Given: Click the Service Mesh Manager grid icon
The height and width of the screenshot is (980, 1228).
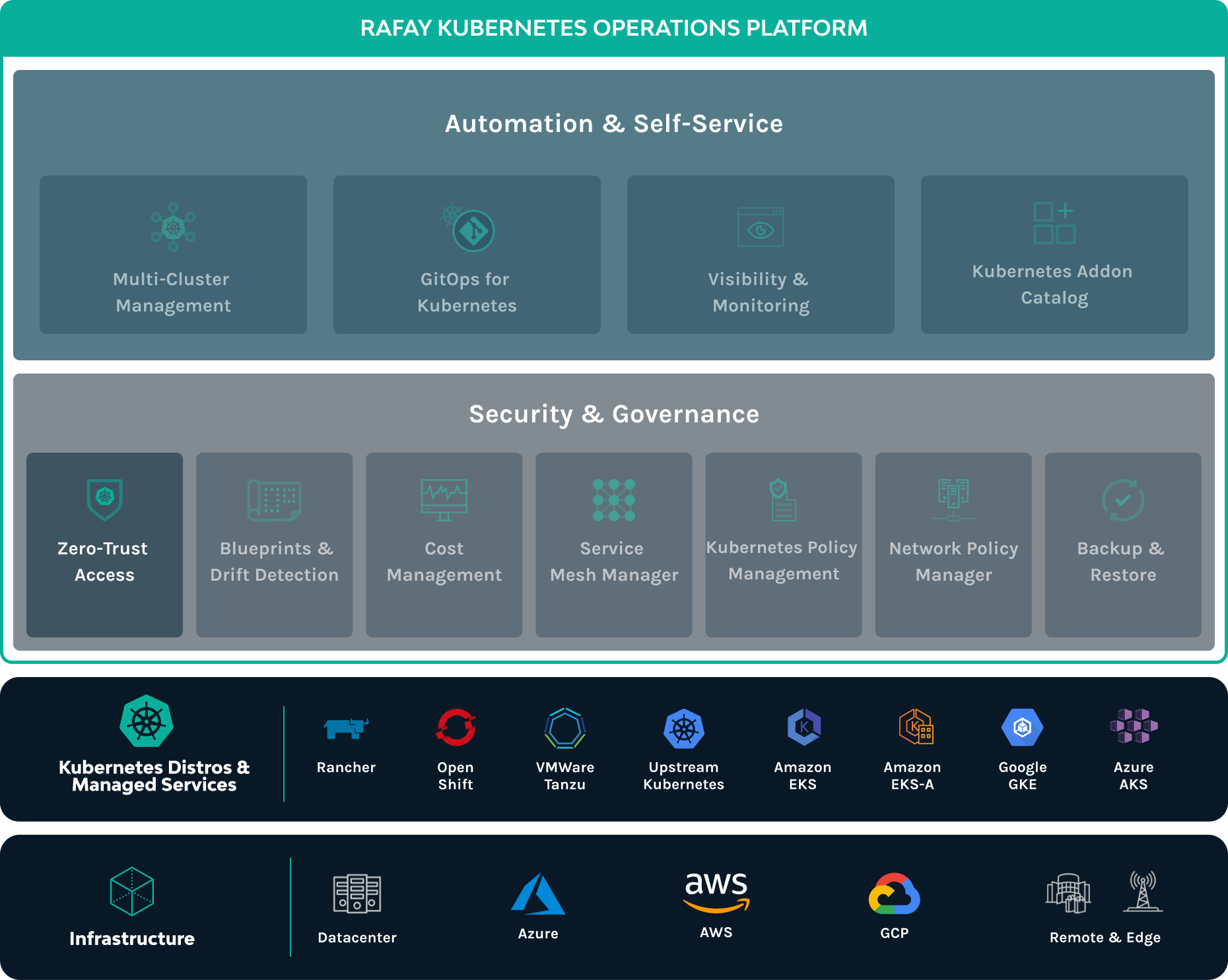Looking at the screenshot, I should tap(614, 500).
